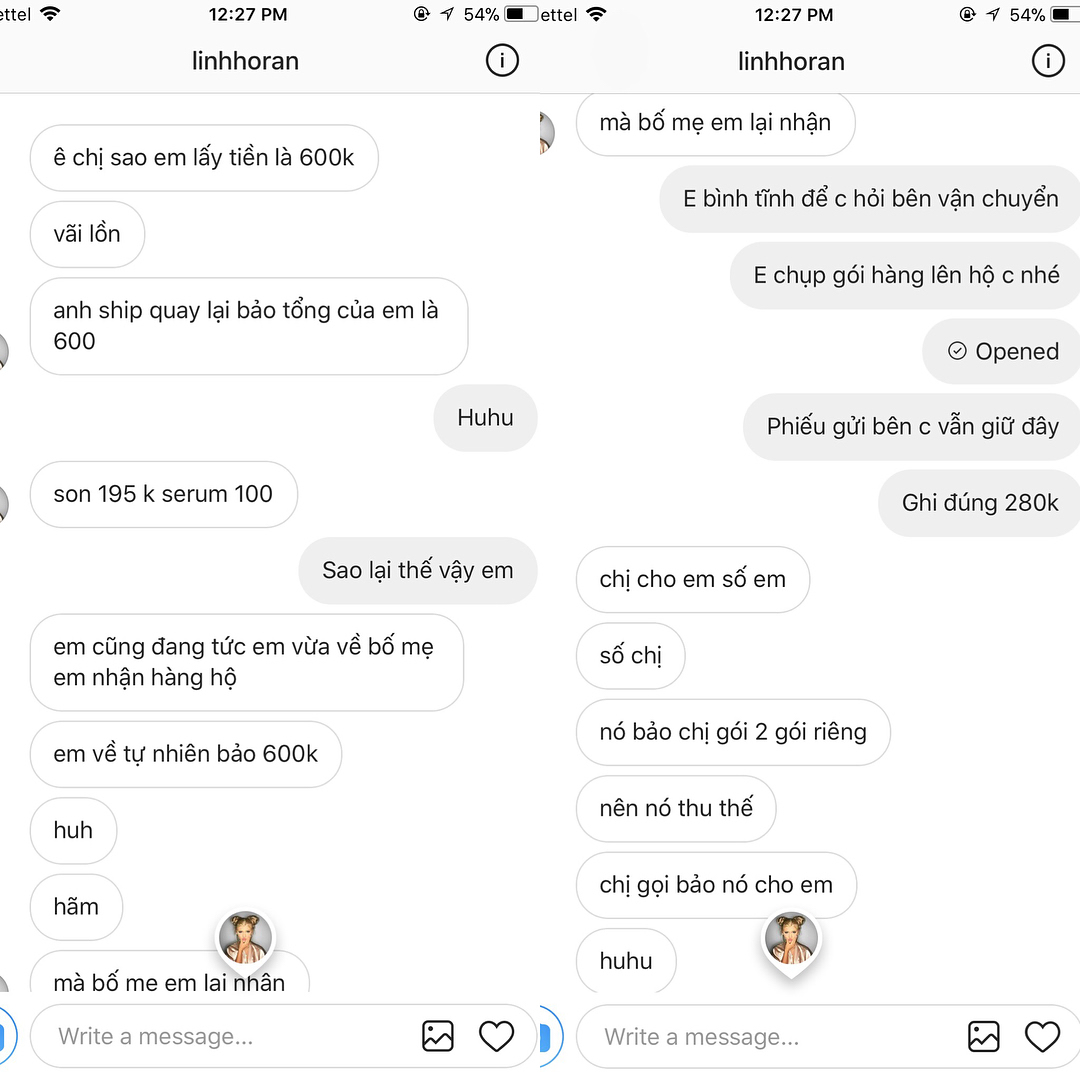This screenshot has width=1080, height=1080.
Task: Tap the battery icon in the right status bar
Action: [x=1063, y=14]
